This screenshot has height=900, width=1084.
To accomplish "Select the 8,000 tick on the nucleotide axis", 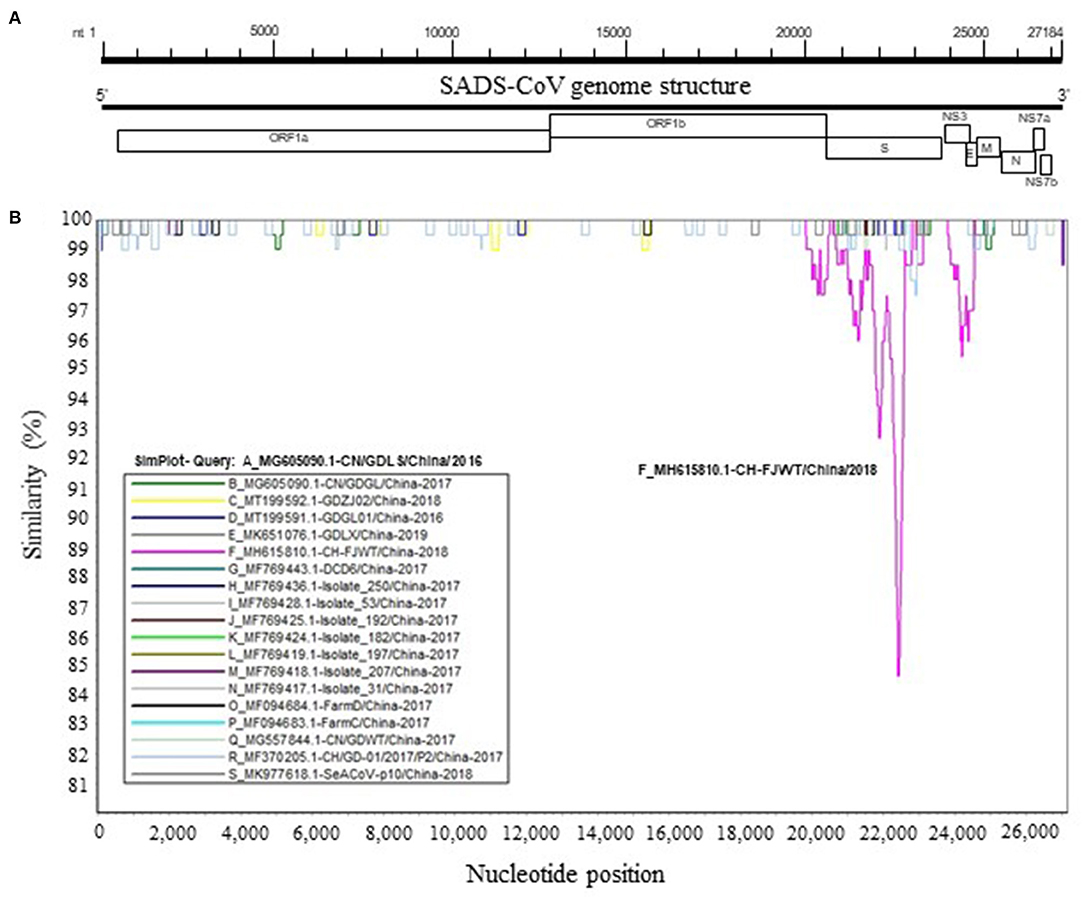I will point(389,833).
